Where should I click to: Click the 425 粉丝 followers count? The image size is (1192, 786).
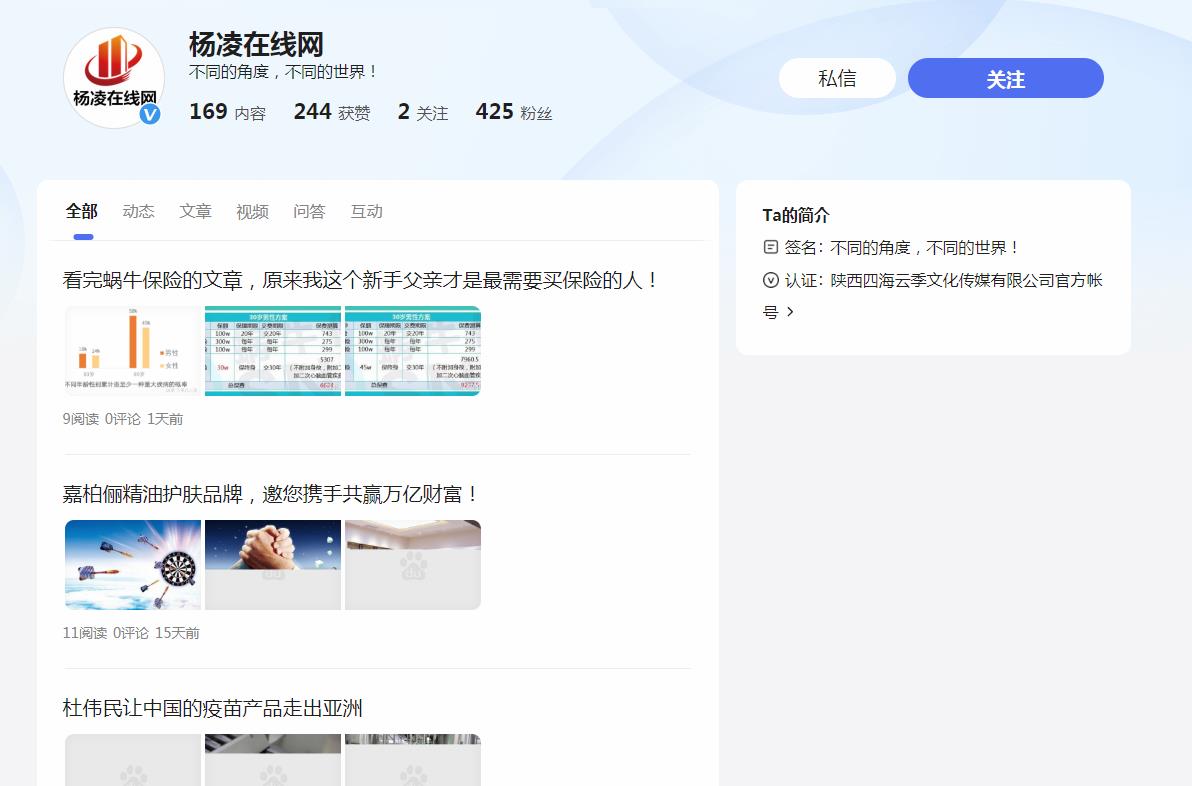[x=514, y=112]
